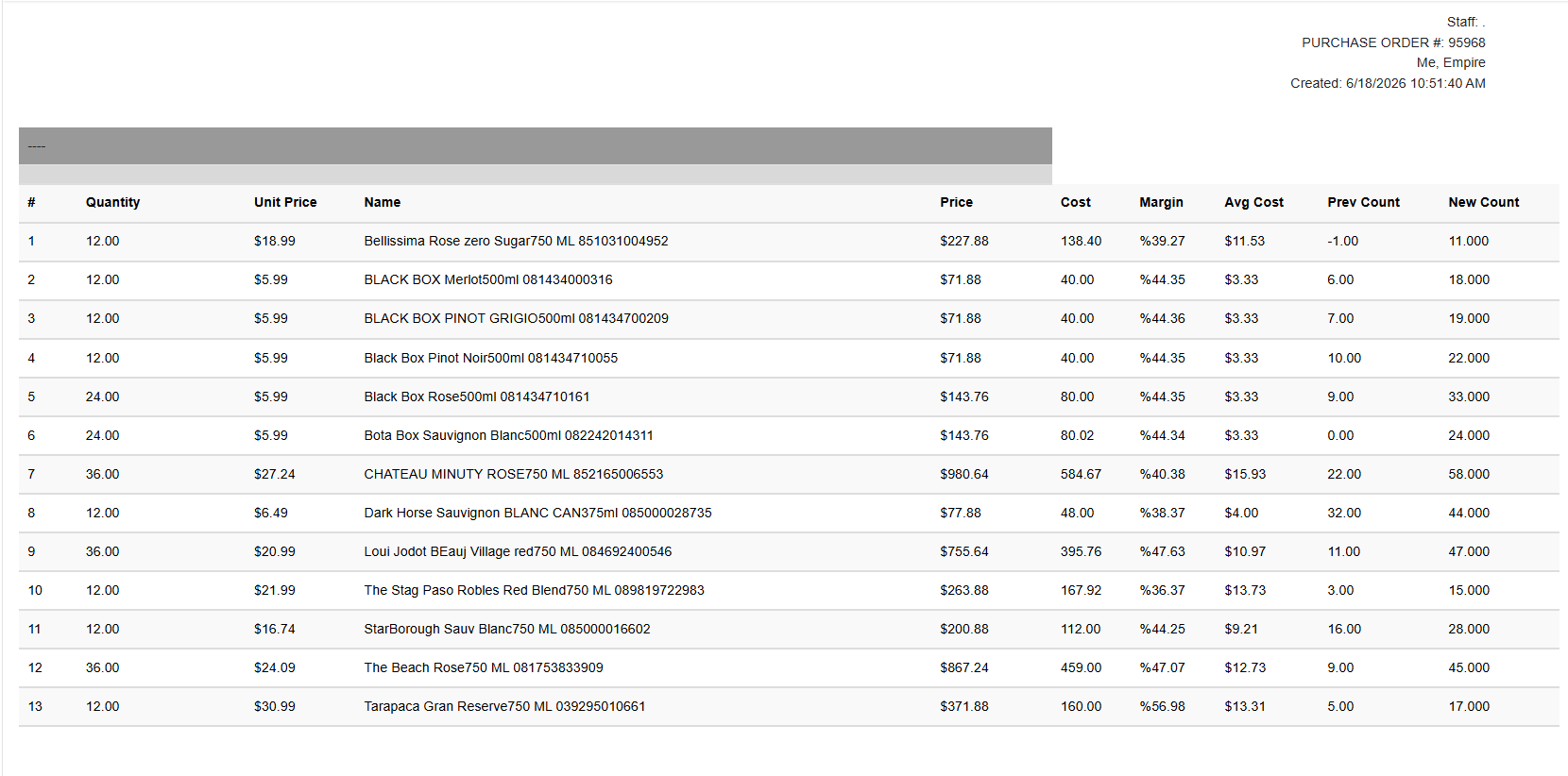Select The Stag Paso Robles item name
The width and height of the screenshot is (1568, 776).
(x=535, y=590)
